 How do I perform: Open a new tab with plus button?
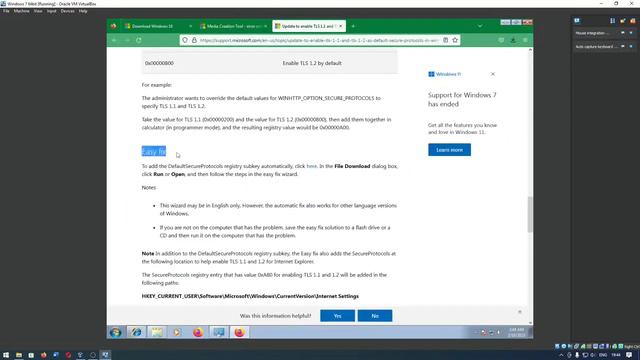coord(353,26)
